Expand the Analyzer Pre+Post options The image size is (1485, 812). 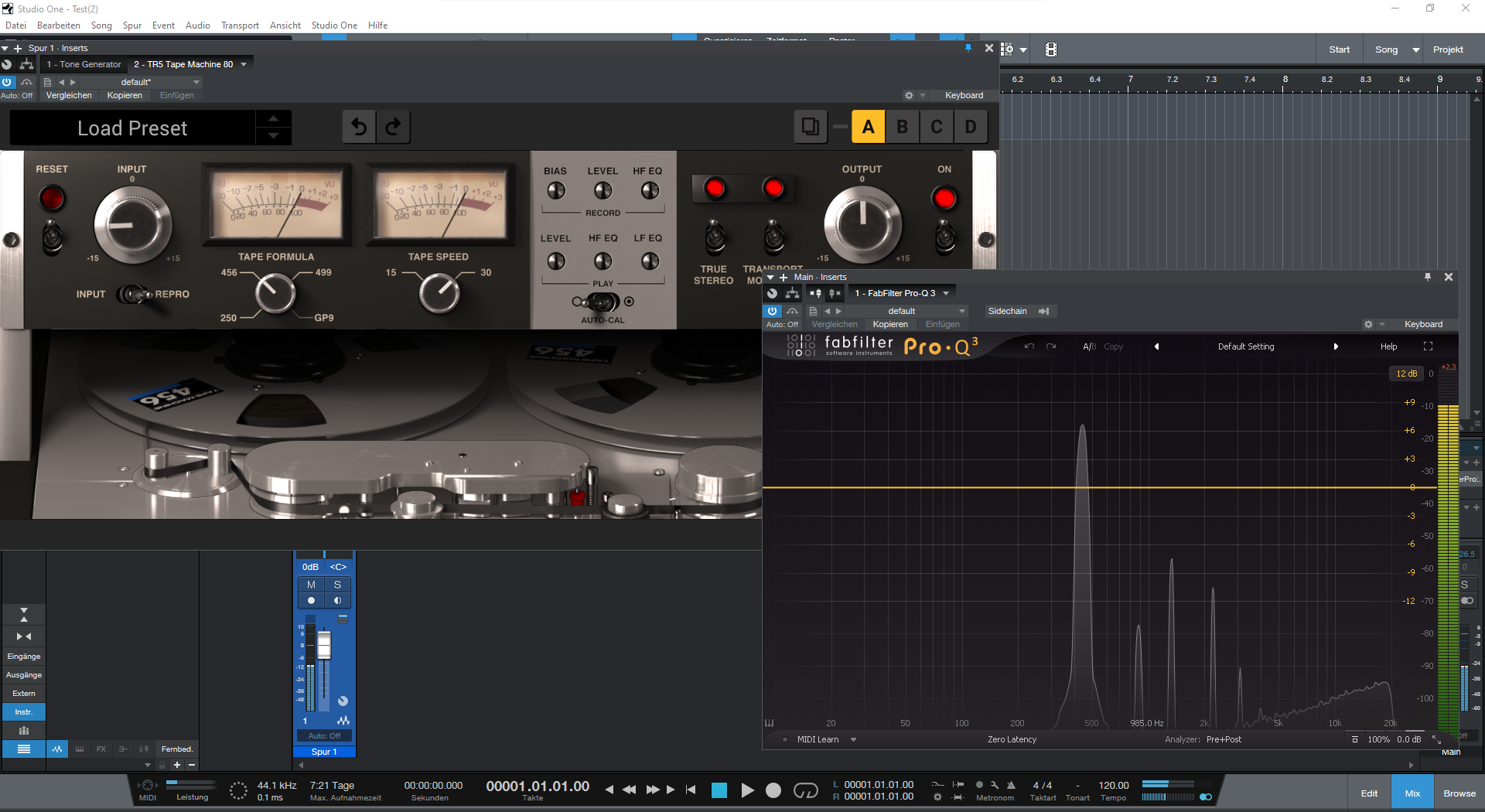tap(1223, 739)
